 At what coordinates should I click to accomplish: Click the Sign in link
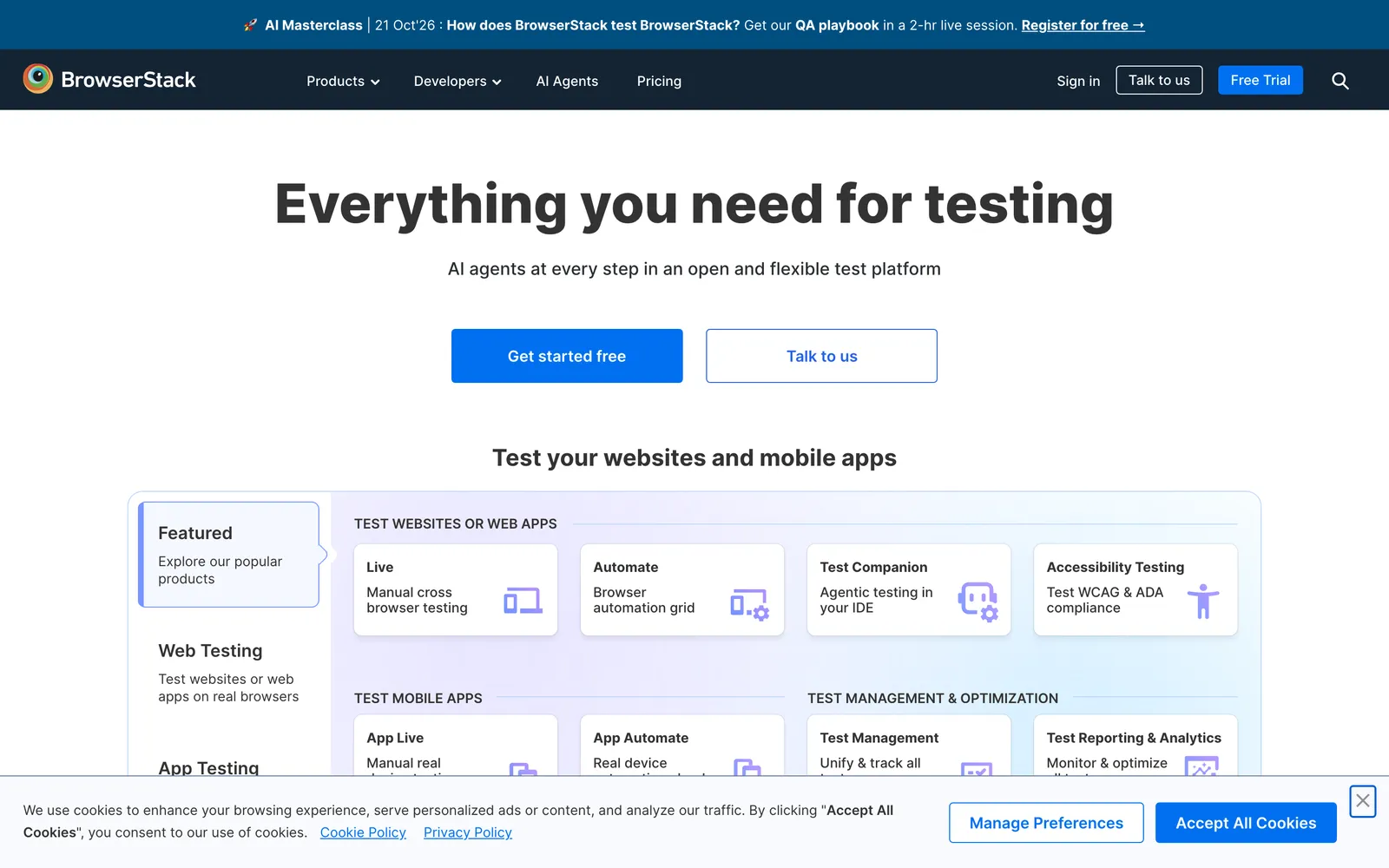tap(1078, 81)
